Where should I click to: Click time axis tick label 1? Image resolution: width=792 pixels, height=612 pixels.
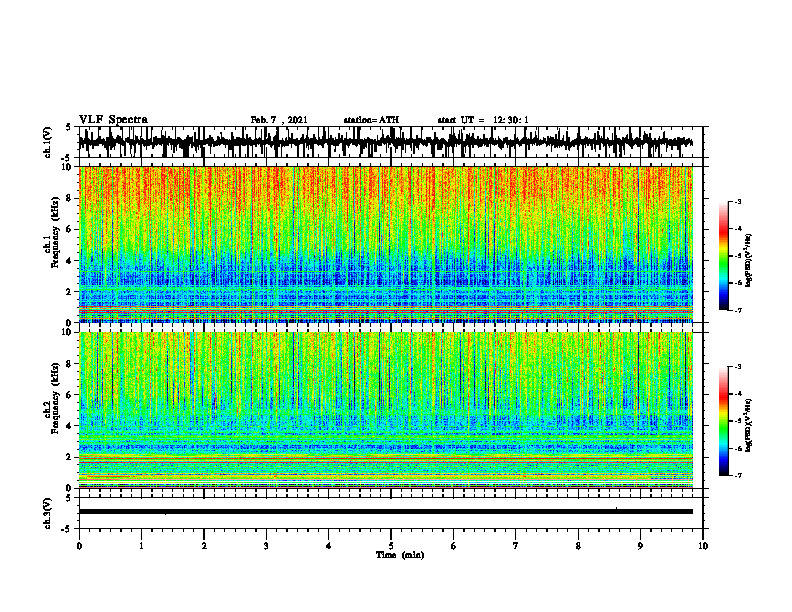coord(141,546)
